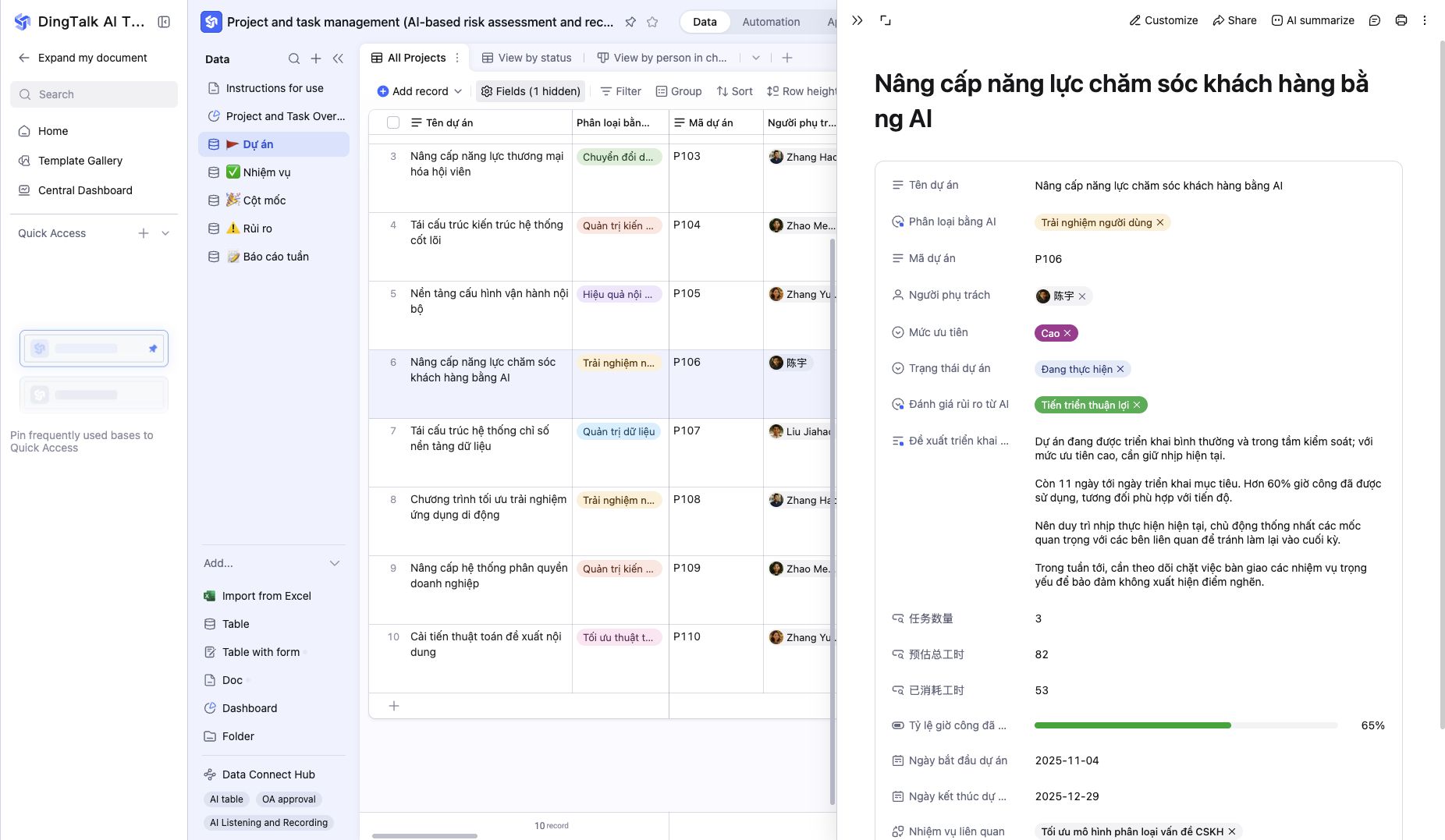Viewport: 1445px width, 840px height.
Task: Click the Filter button
Action: click(x=620, y=91)
